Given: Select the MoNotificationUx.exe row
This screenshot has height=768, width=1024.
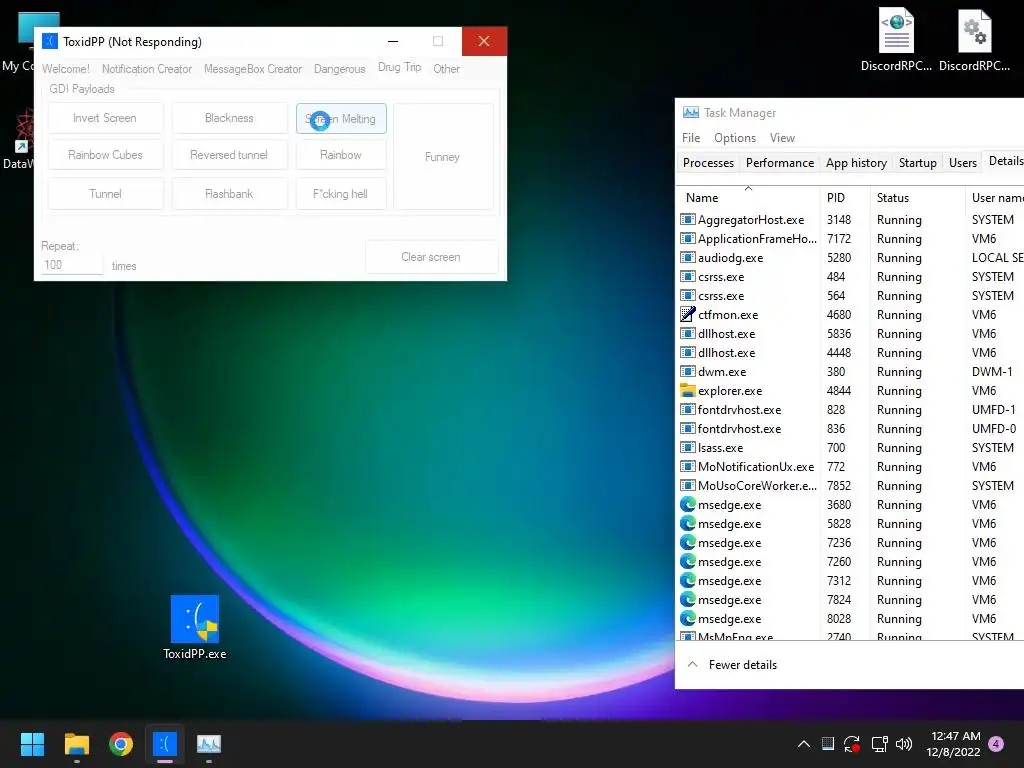Looking at the screenshot, I should pyautogui.click(x=850, y=466).
